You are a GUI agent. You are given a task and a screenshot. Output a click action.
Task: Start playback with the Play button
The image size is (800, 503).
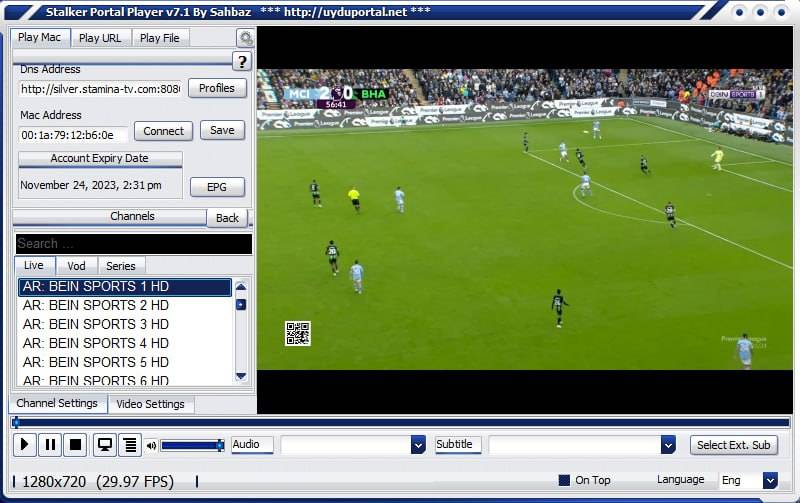coord(24,445)
